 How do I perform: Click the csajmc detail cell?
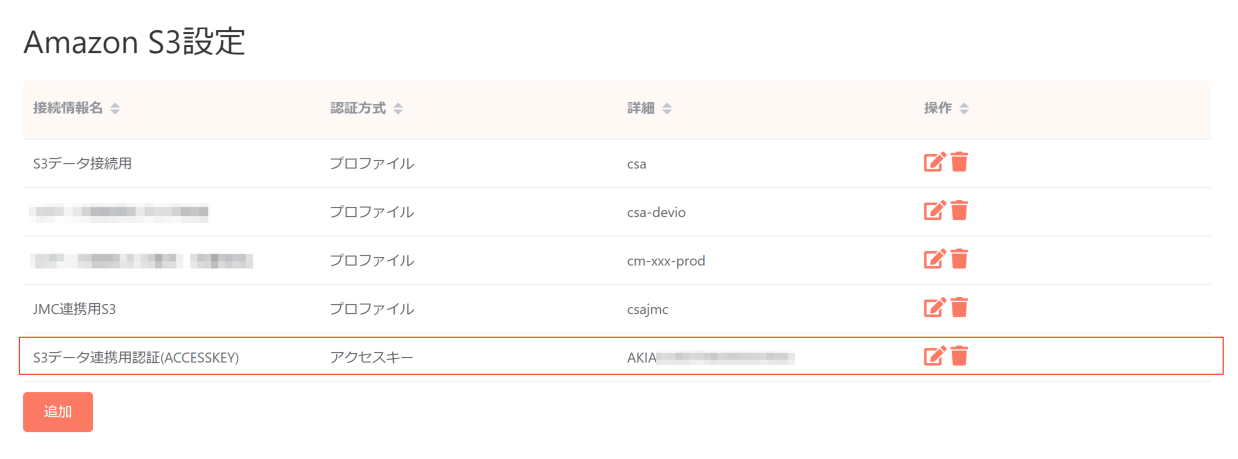(648, 309)
